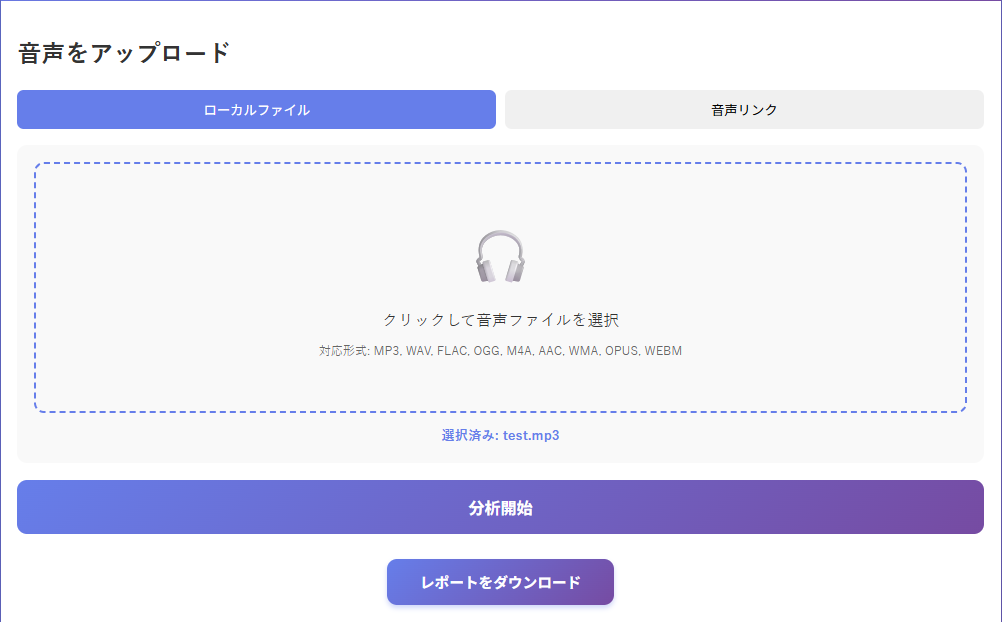Click the active blue tab header
The image size is (1002, 622).
[x=256, y=109]
